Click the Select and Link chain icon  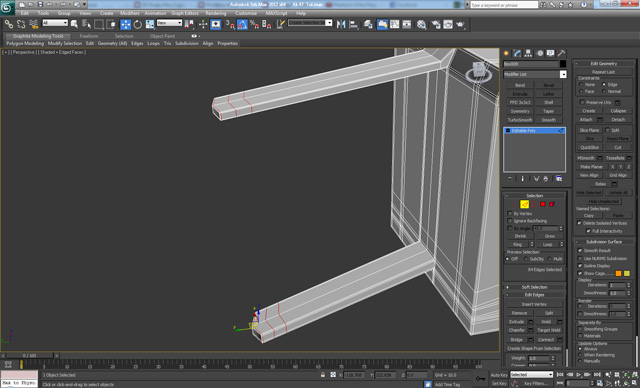click(9, 24)
